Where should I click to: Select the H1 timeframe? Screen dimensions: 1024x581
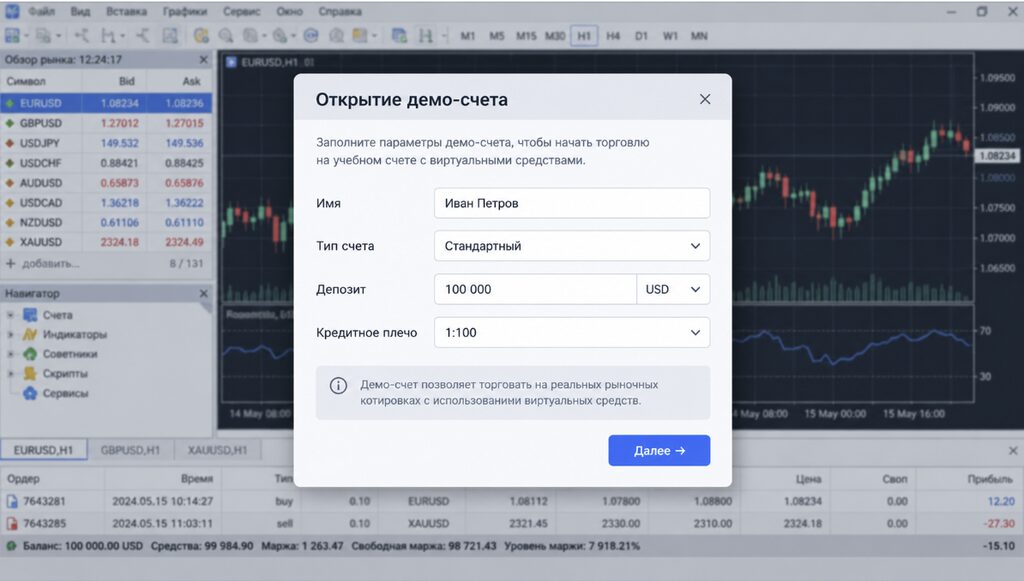tap(584, 36)
